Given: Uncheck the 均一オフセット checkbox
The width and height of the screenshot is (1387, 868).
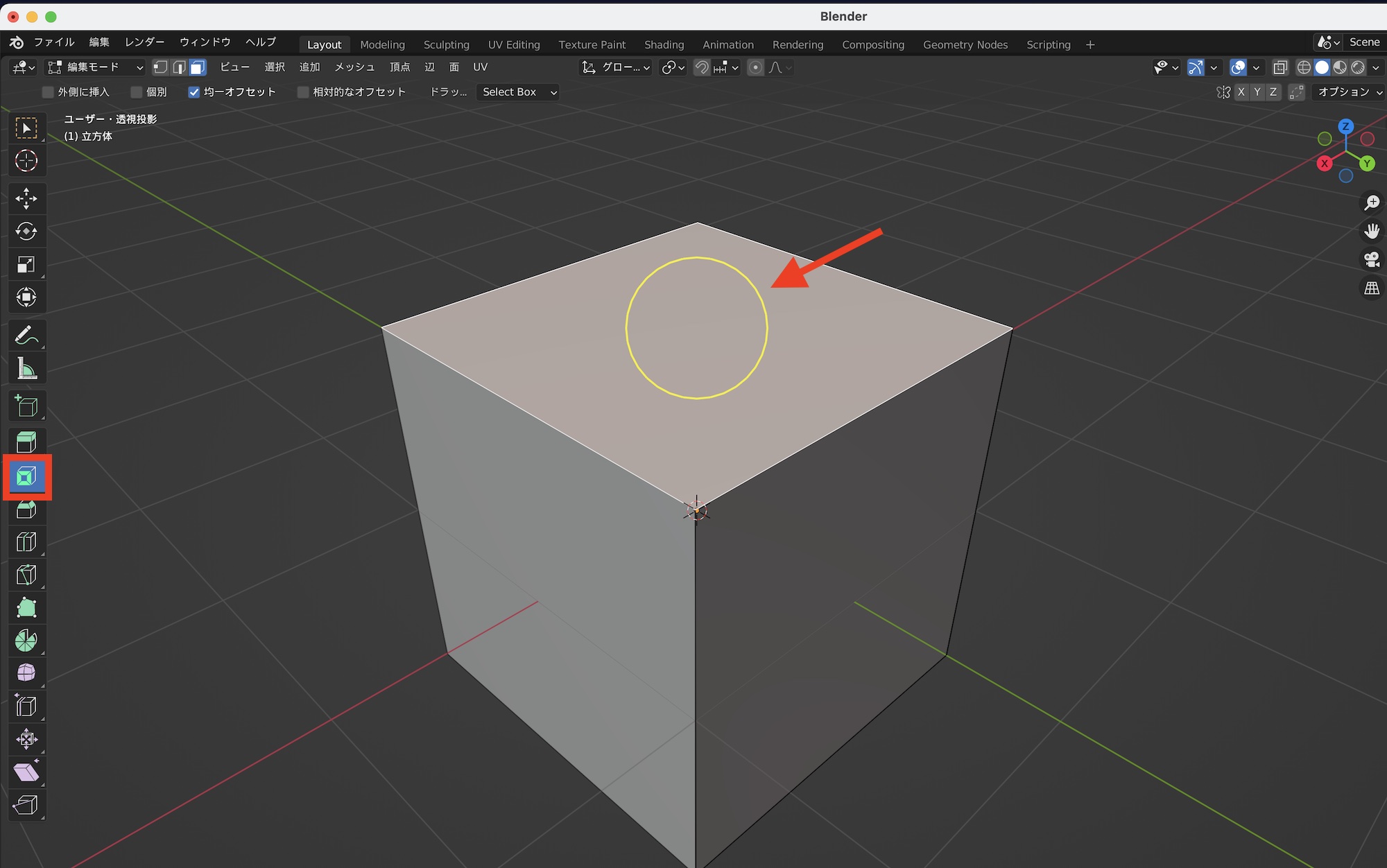Looking at the screenshot, I should point(194,92).
